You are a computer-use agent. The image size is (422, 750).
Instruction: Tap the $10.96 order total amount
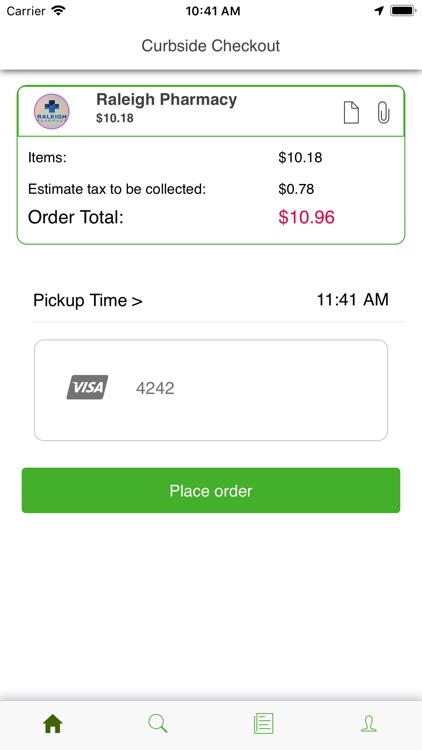[x=307, y=217]
